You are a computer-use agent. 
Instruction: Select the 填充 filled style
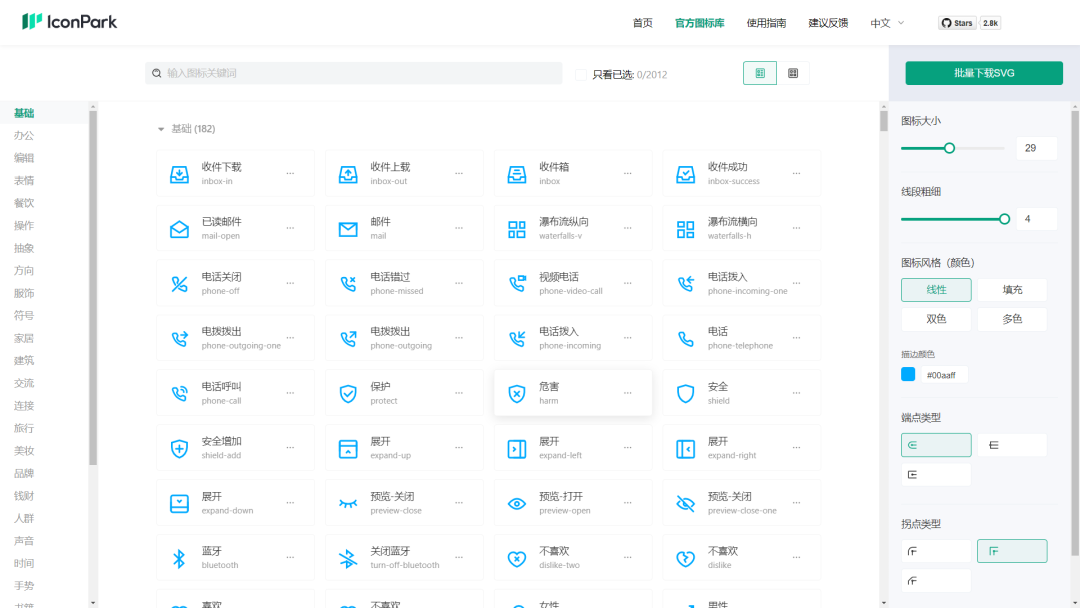coord(1012,290)
